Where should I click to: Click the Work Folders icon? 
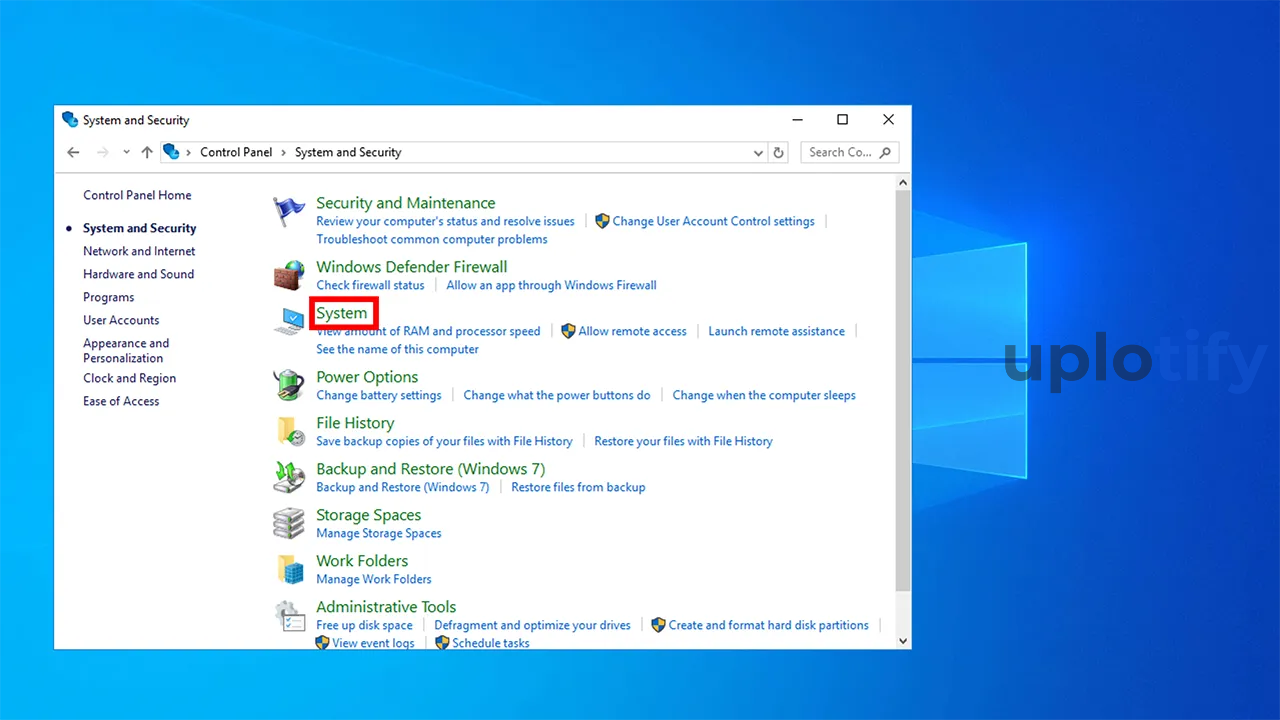(289, 569)
